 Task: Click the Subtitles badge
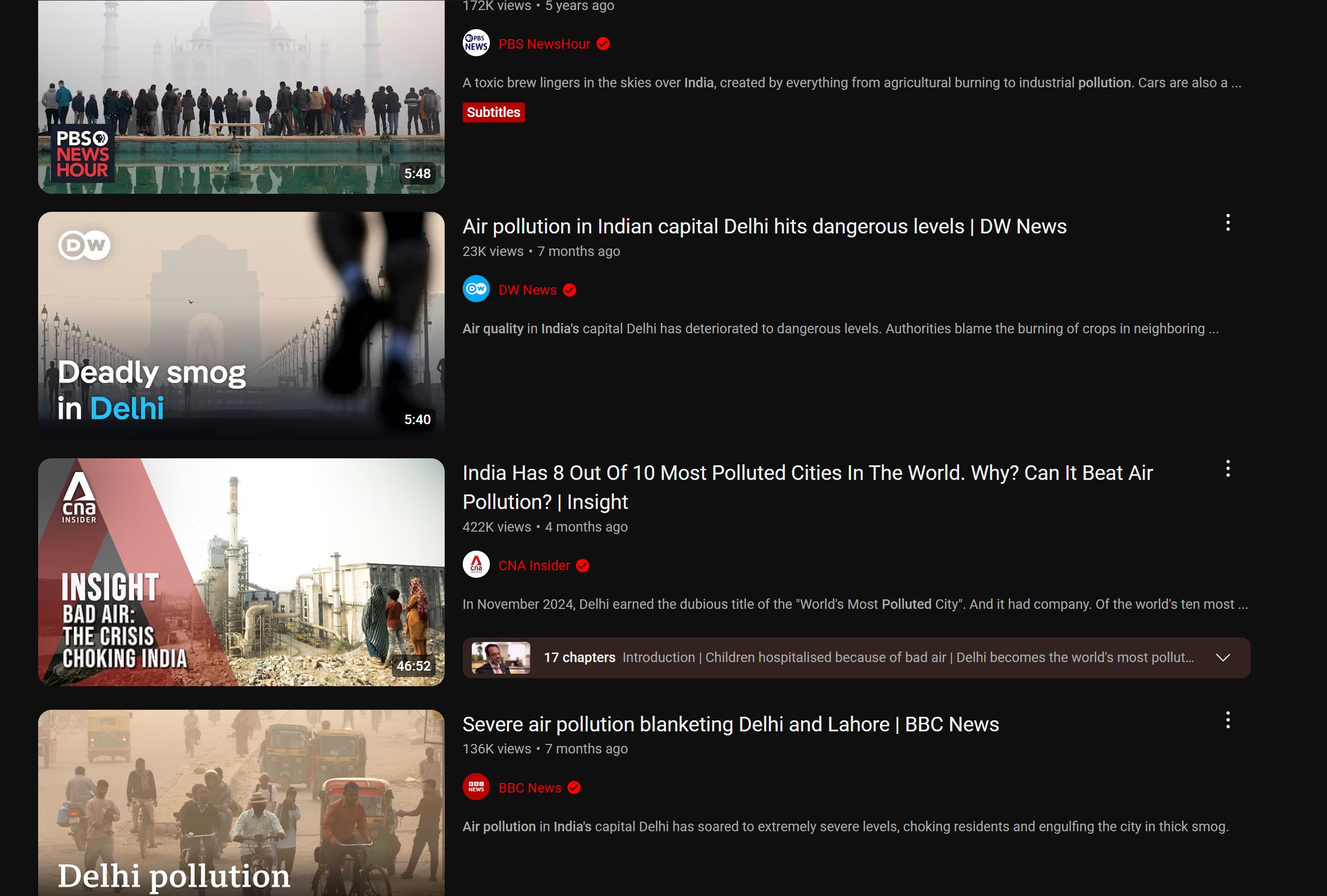click(493, 112)
